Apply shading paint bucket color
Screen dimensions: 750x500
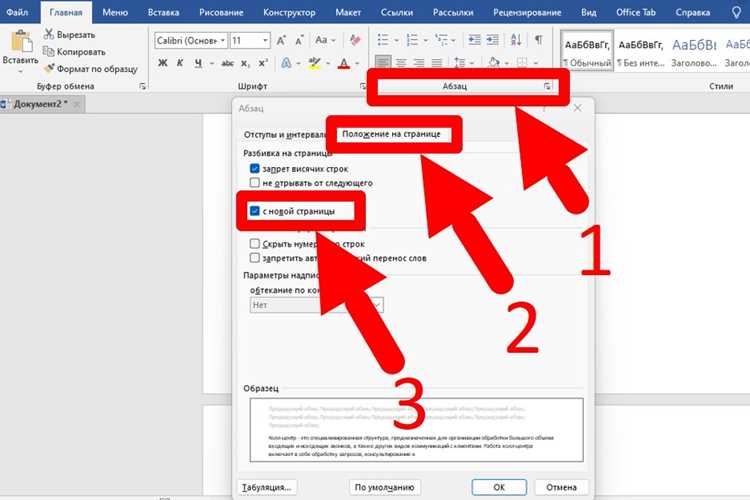(x=494, y=63)
